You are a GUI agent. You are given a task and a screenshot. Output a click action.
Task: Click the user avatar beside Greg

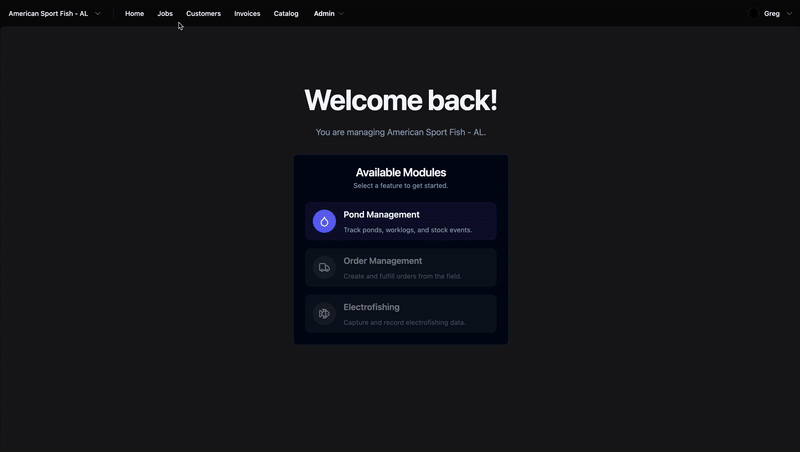[753, 14]
